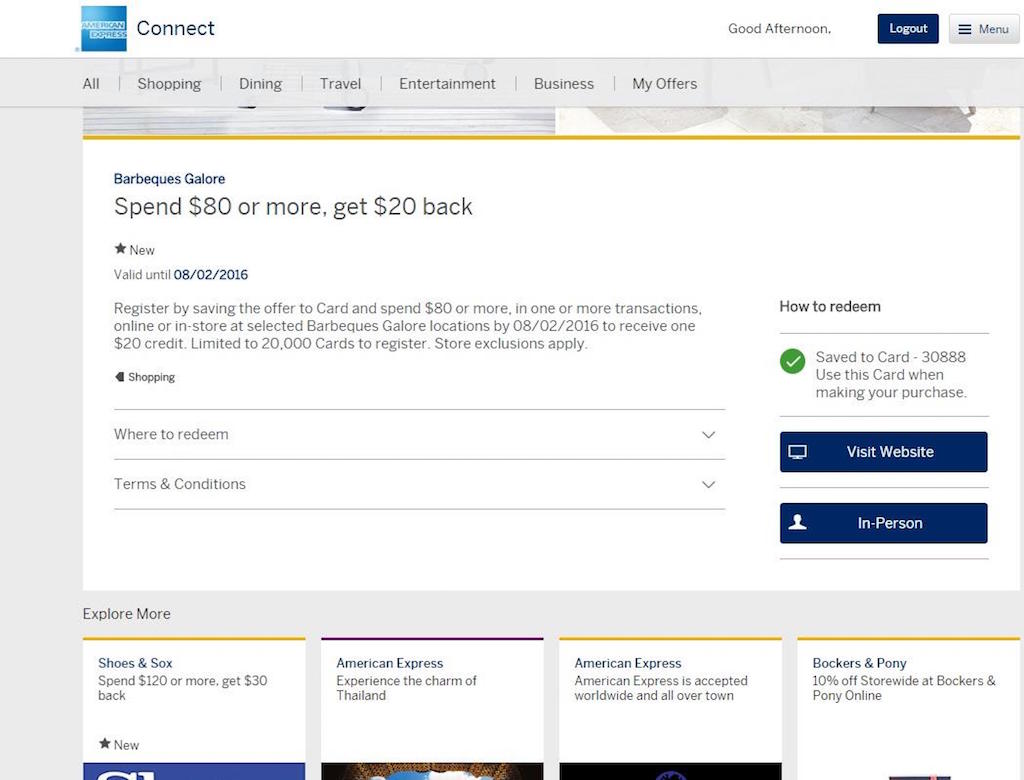The height and width of the screenshot is (780, 1024).
Task: Open the Shoes & Sox card image
Action: pos(194,772)
